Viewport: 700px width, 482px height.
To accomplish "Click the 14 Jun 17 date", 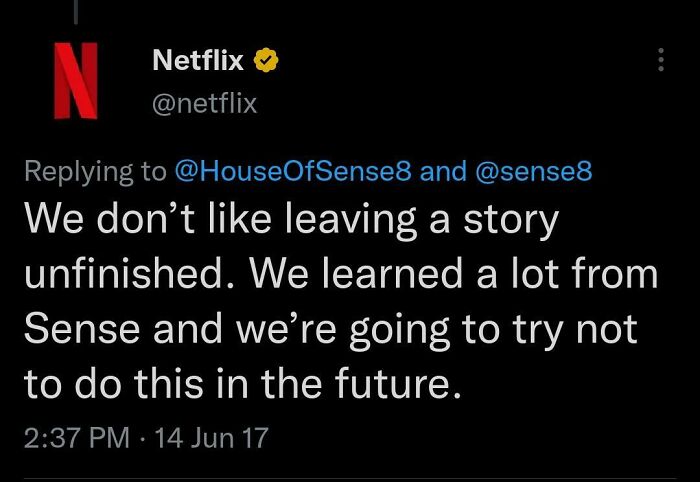I will [208, 437].
